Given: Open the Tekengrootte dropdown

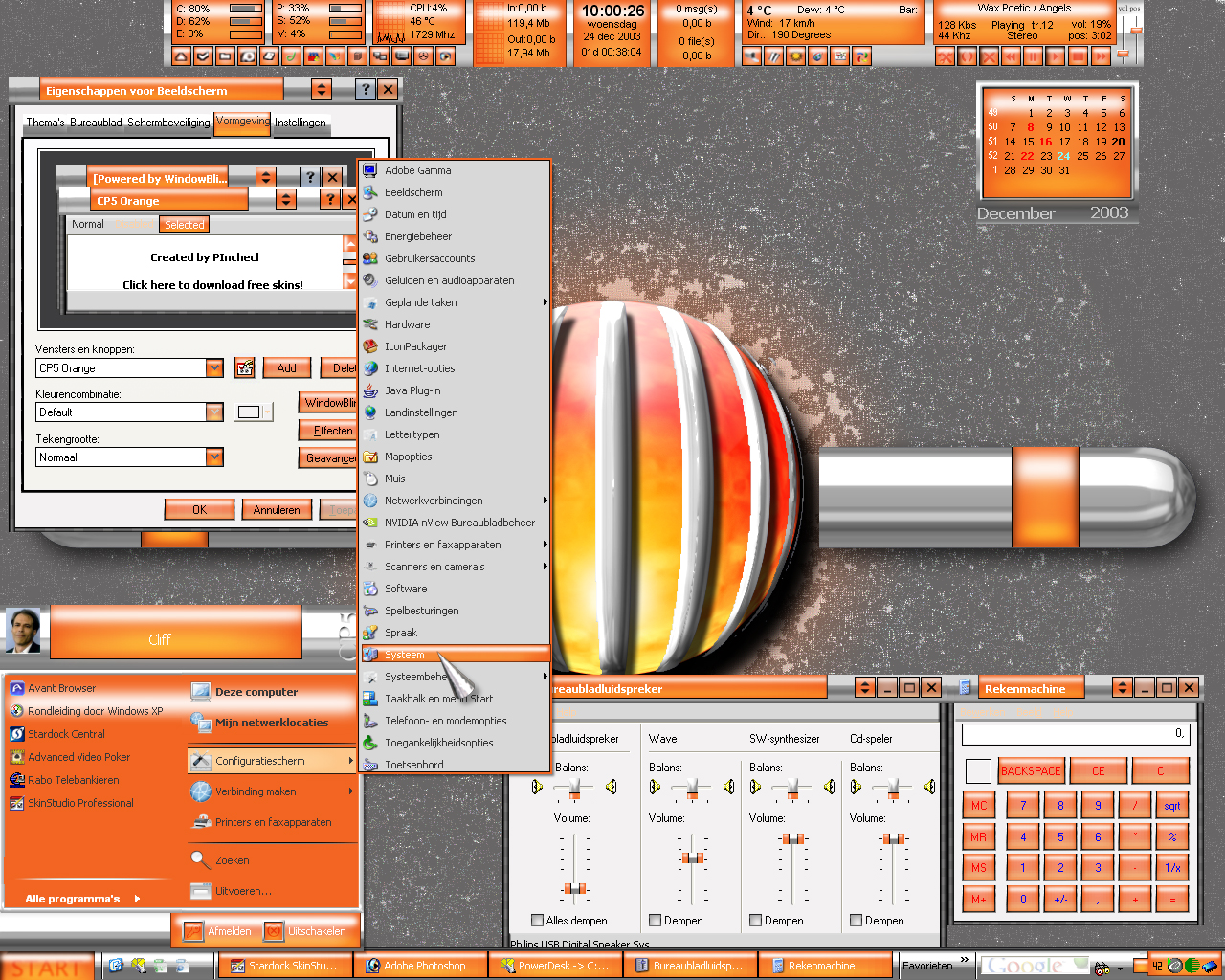Looking at the screenshot, I should click(x=214, y=457).
